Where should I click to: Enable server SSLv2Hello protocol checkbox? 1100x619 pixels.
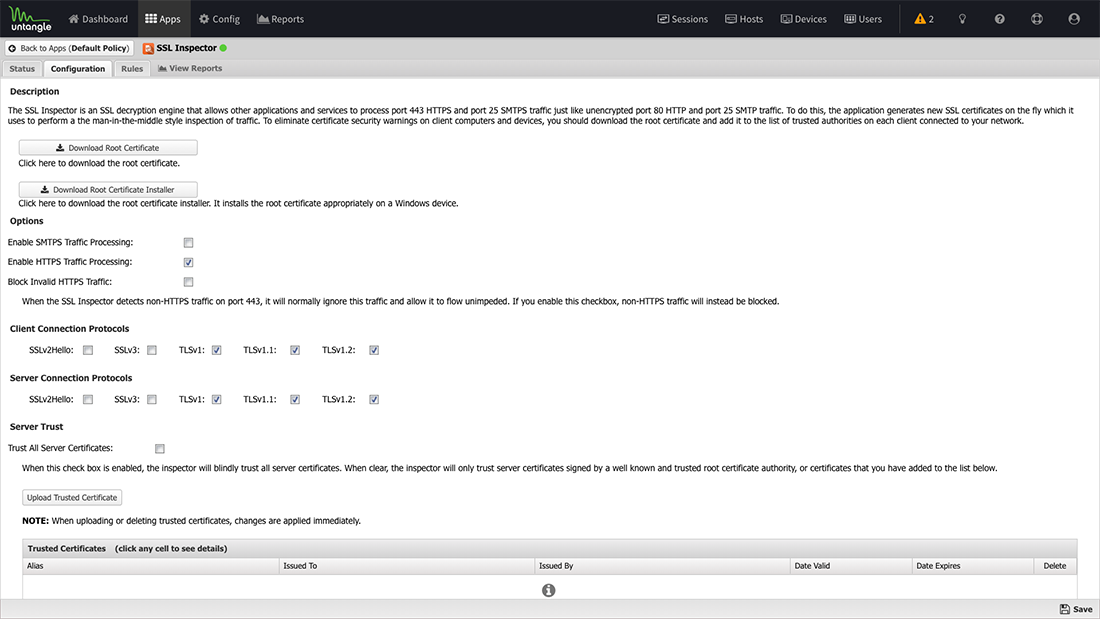88,399
